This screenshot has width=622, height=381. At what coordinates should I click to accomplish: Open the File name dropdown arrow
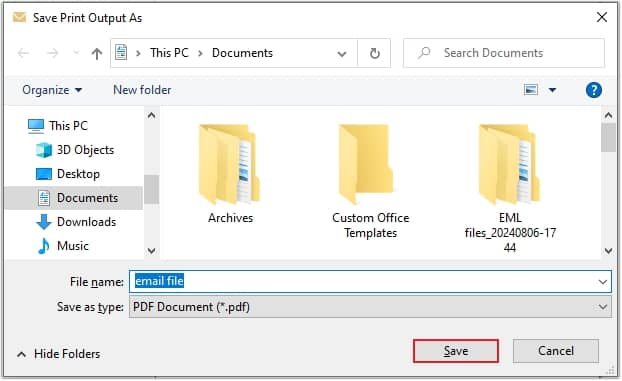click(603, 282)
